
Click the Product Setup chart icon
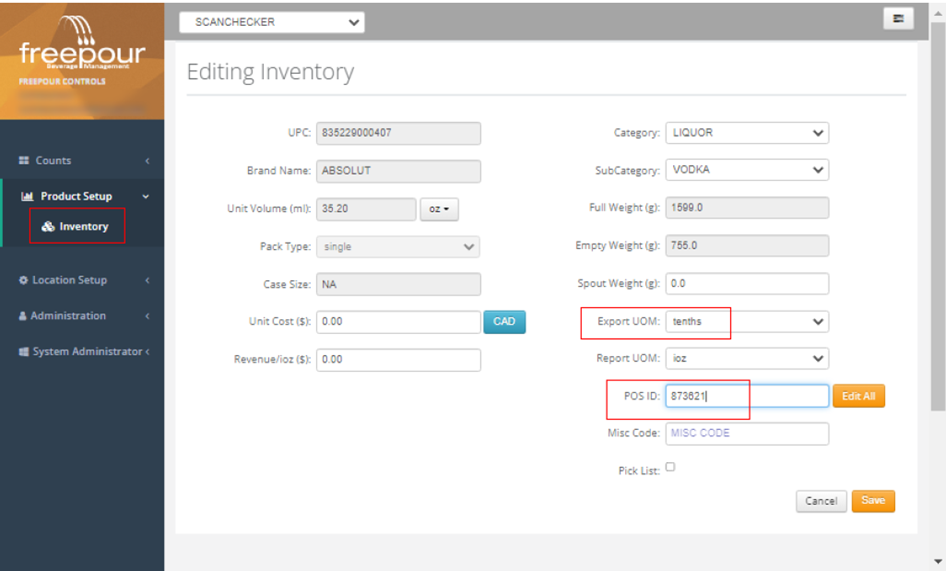(x=27, y=196)
